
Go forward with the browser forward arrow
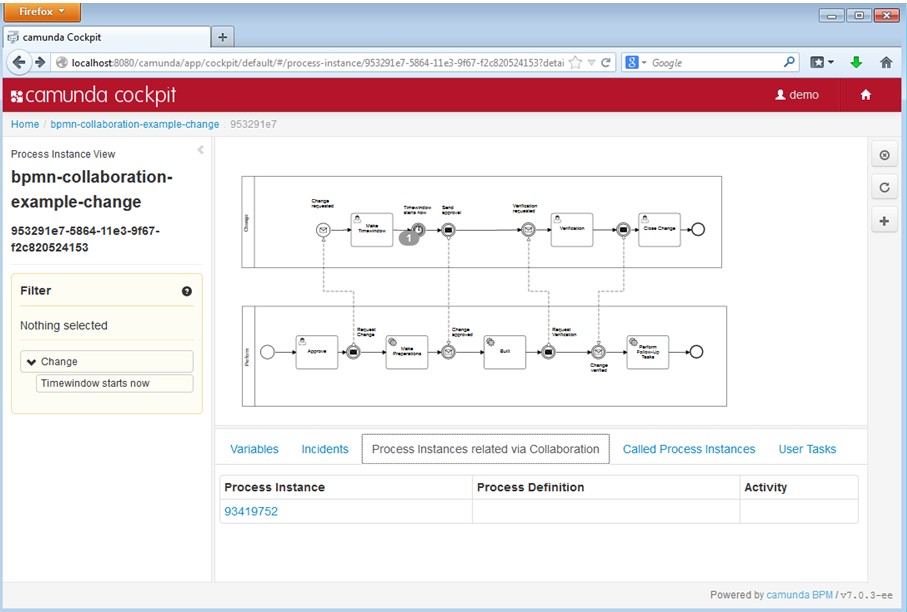pos(40,62)
